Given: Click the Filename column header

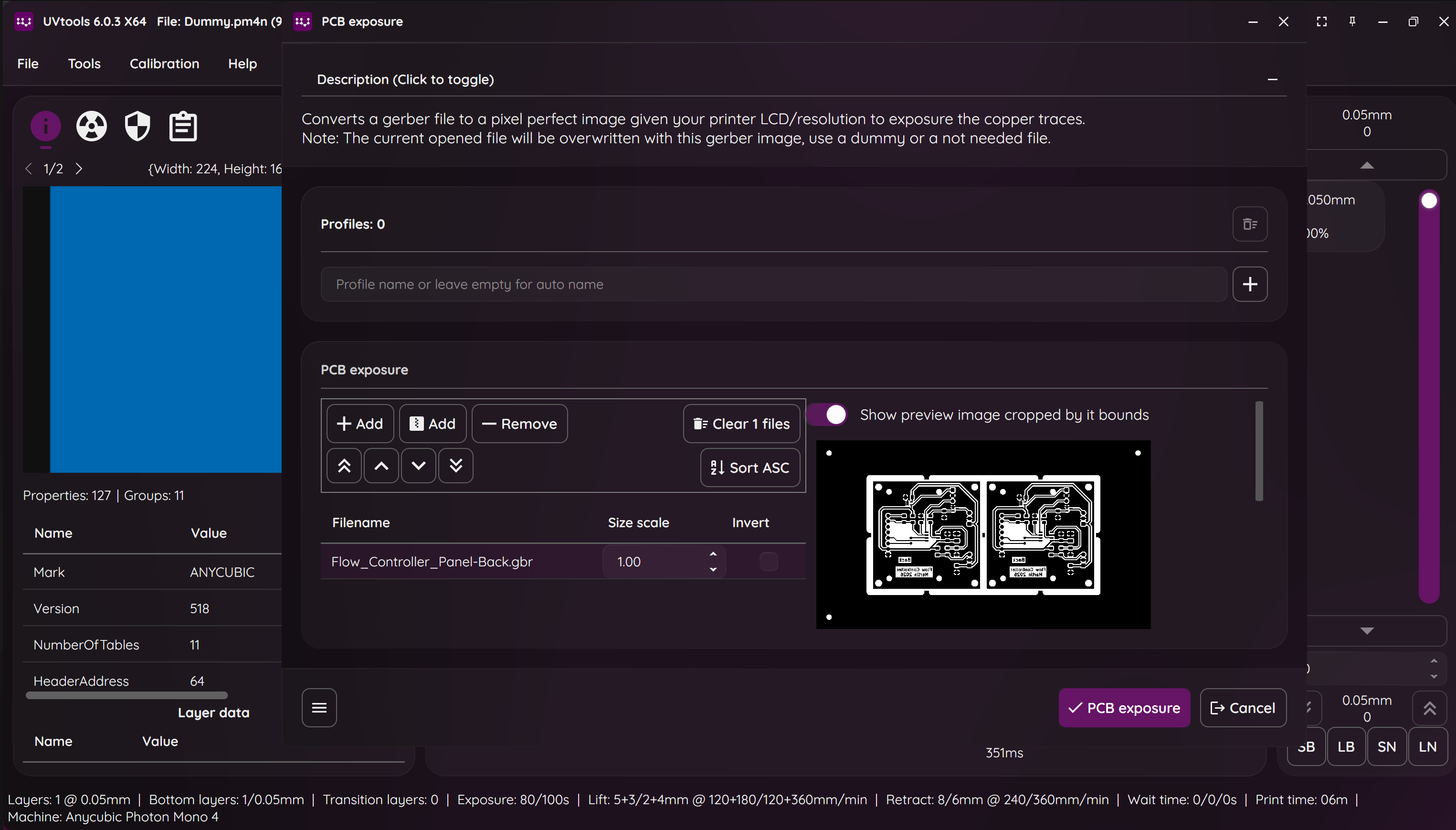Looking at the screenshot, I should click(361, 522).
